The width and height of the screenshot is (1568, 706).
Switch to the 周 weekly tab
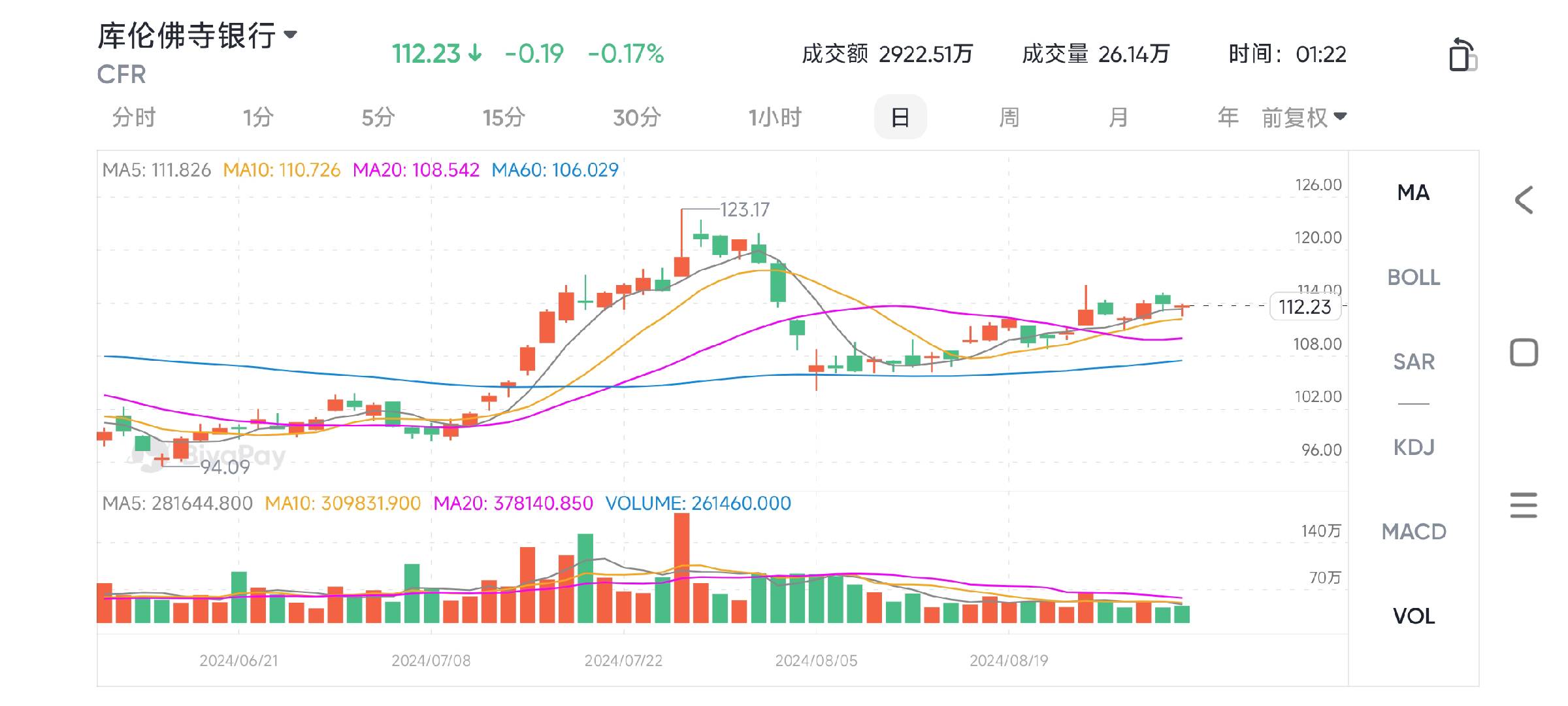pyautogui.click(x=1009, y=118)
